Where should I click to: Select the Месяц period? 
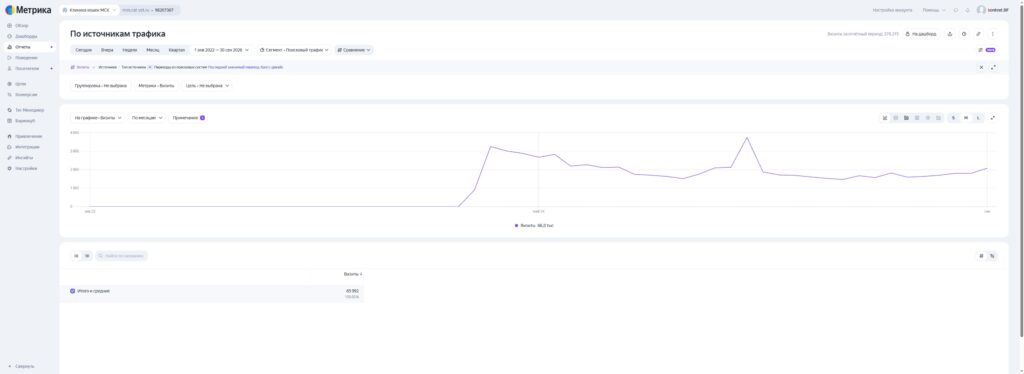153,50
